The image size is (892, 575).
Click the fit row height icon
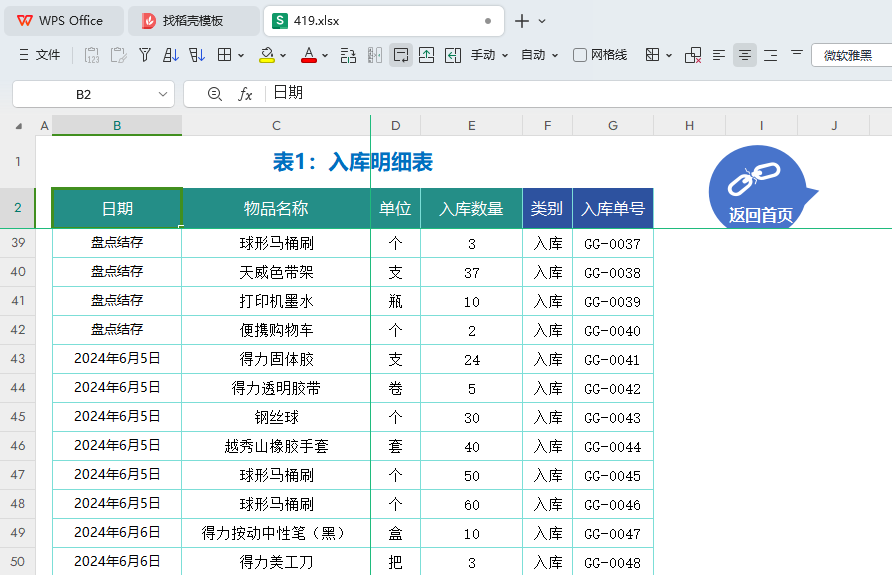point(427,55)
